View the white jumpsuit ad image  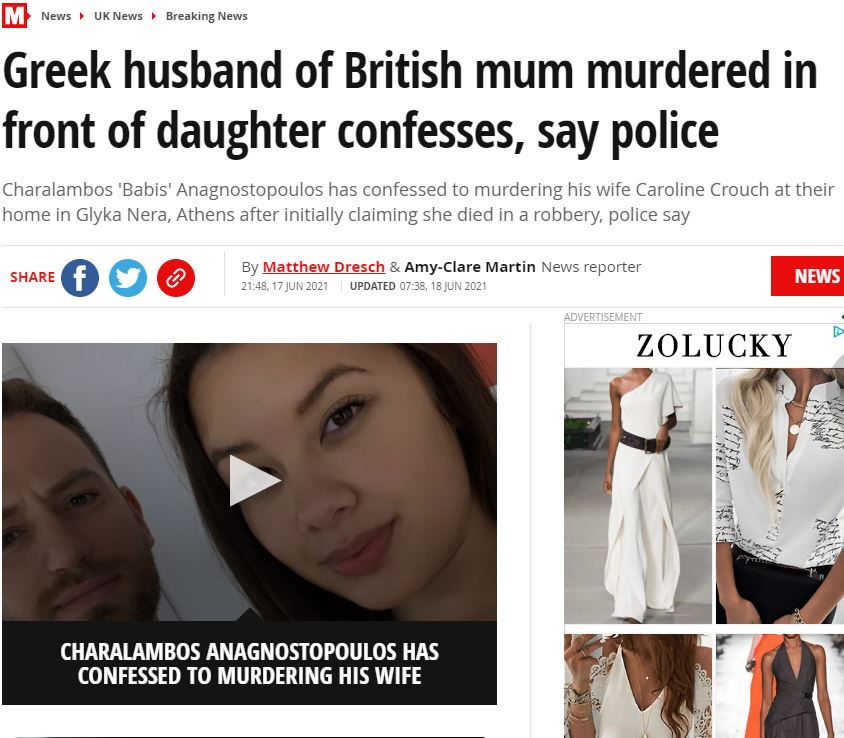638,496
